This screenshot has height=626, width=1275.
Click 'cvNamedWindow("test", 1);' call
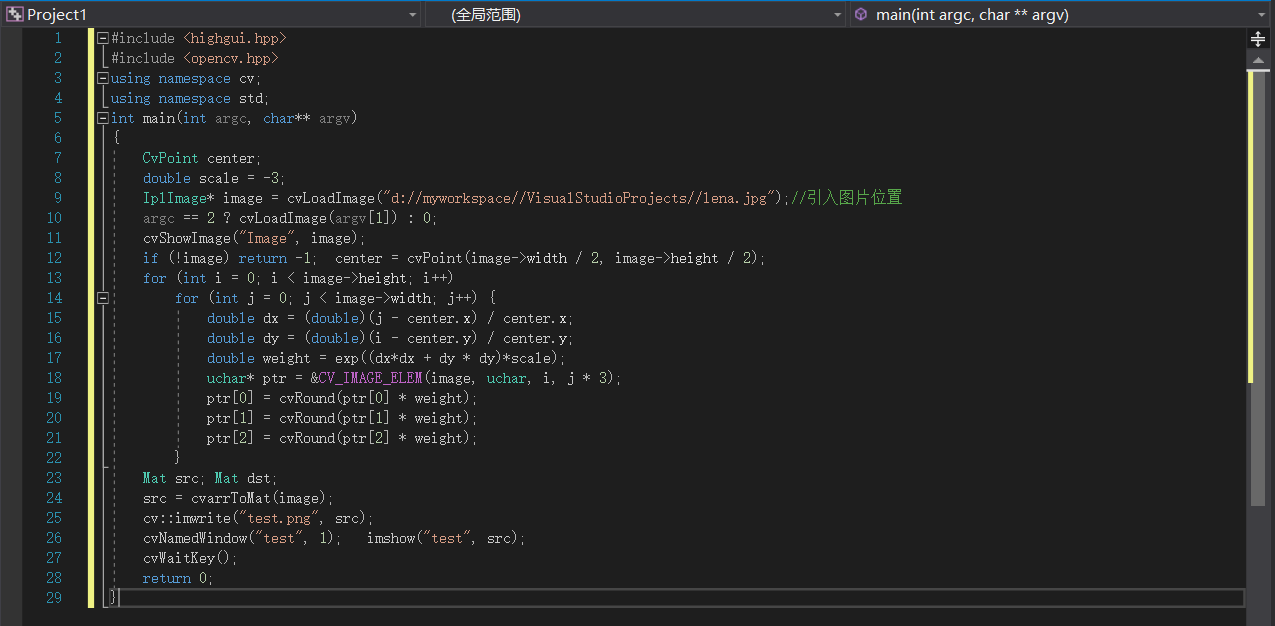point(242,538)
